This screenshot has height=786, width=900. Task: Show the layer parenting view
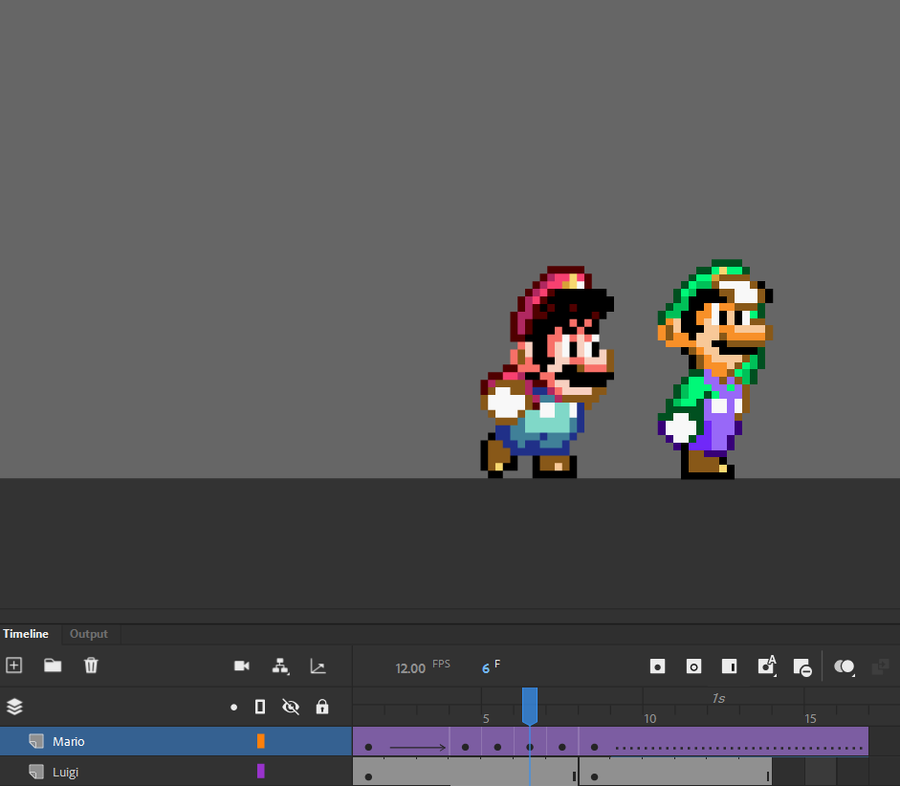click(280, 666)
